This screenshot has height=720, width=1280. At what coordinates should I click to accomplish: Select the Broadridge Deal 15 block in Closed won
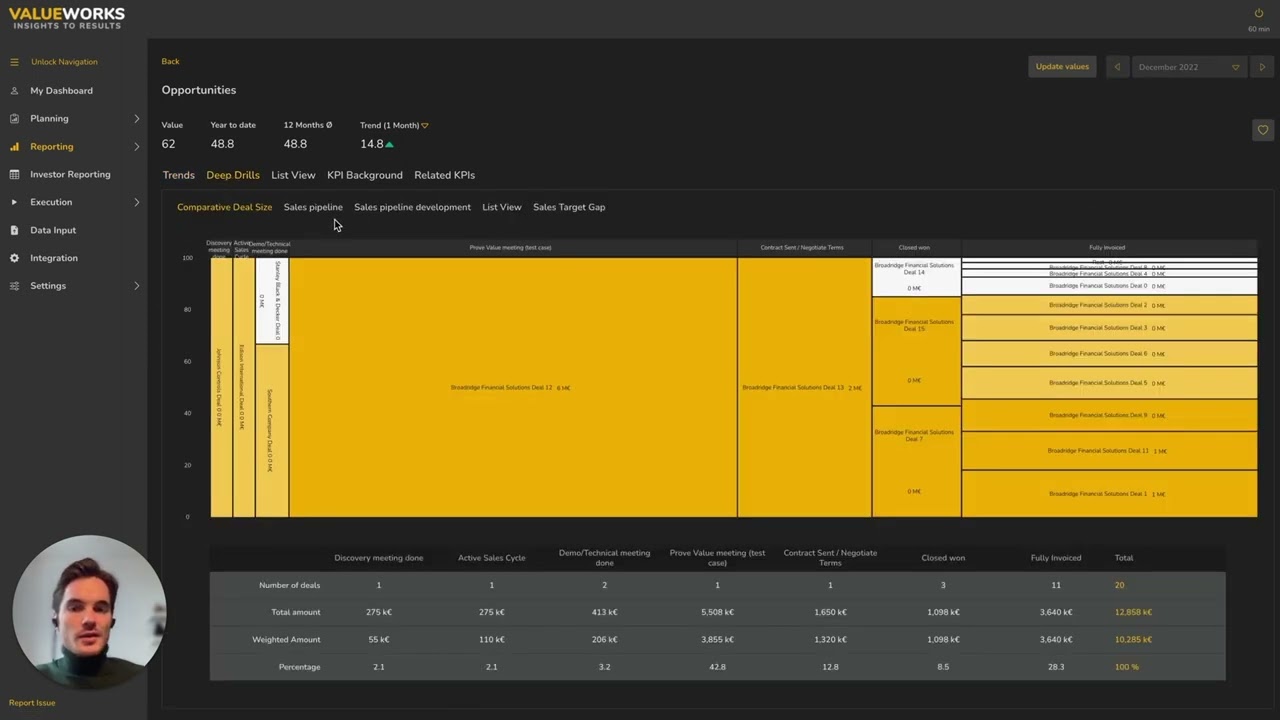(x=916, y=351)
